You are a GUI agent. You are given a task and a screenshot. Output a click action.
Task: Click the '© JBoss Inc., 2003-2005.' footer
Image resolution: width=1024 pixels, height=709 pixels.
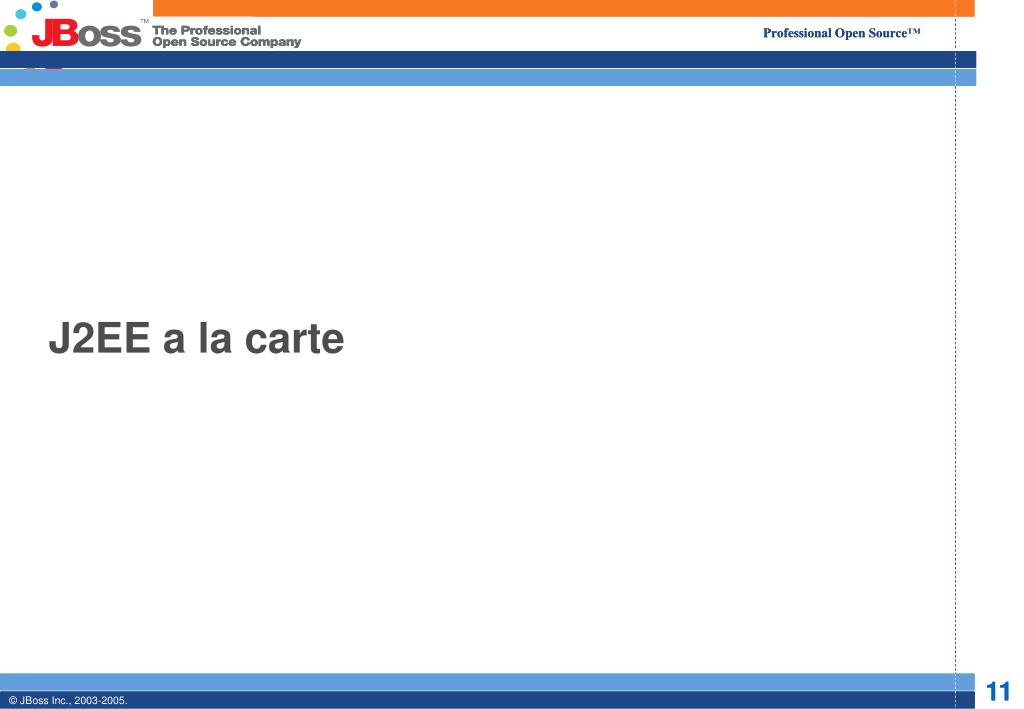point(68,700)
